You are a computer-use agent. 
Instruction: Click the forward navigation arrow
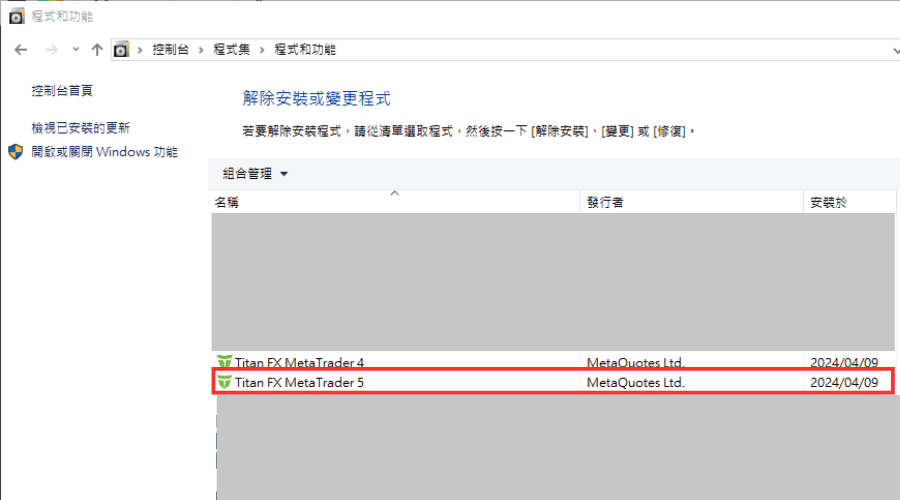click(x=51, y=50)
